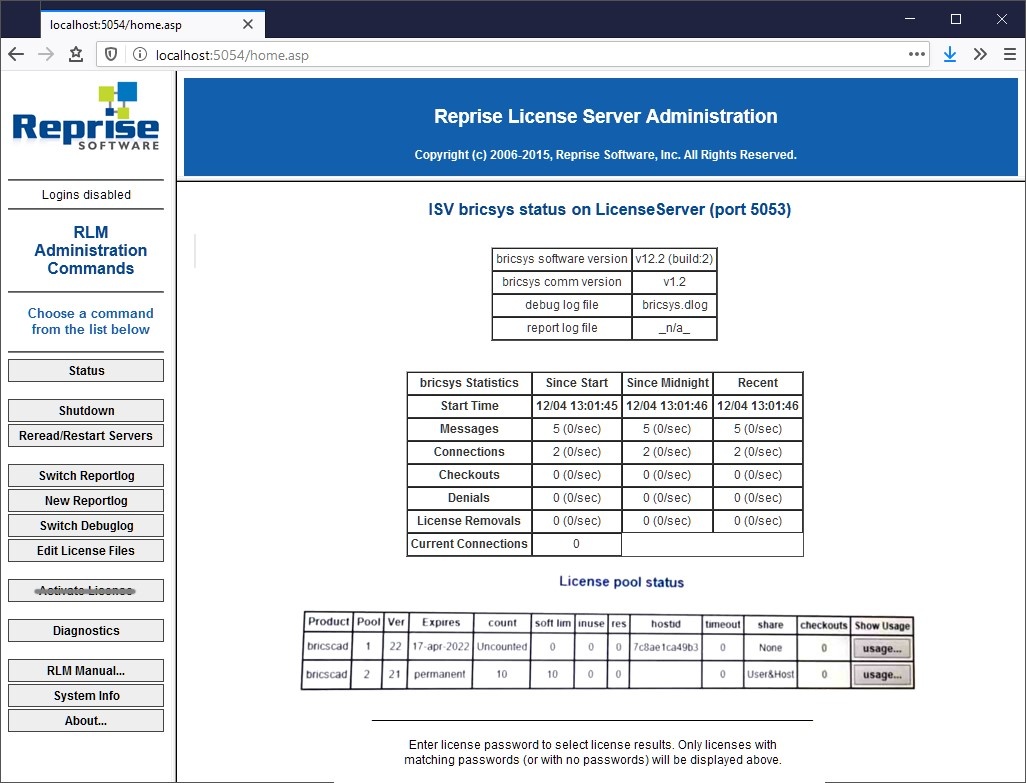This screenshot has height=783, width=1026.
Task: Click Switch Debuglog
Action: [x=86, y=525]
